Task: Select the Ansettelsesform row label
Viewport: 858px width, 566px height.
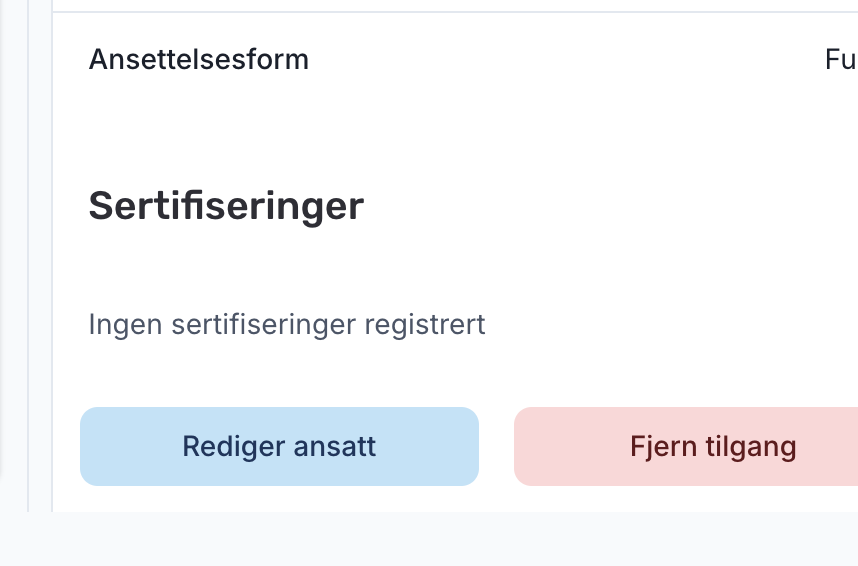Action: (x=199, y=60)
